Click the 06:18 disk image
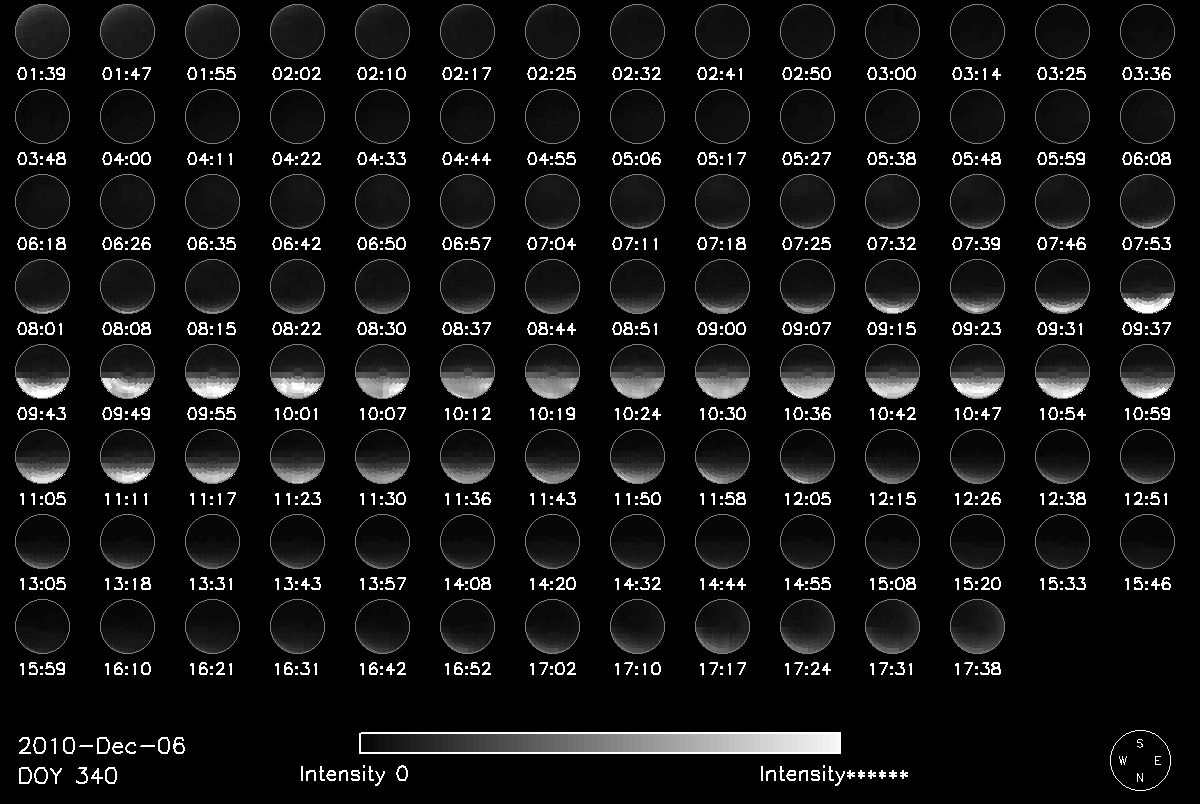This screenshot has width=1200, height=804. [x=43, y=201]
